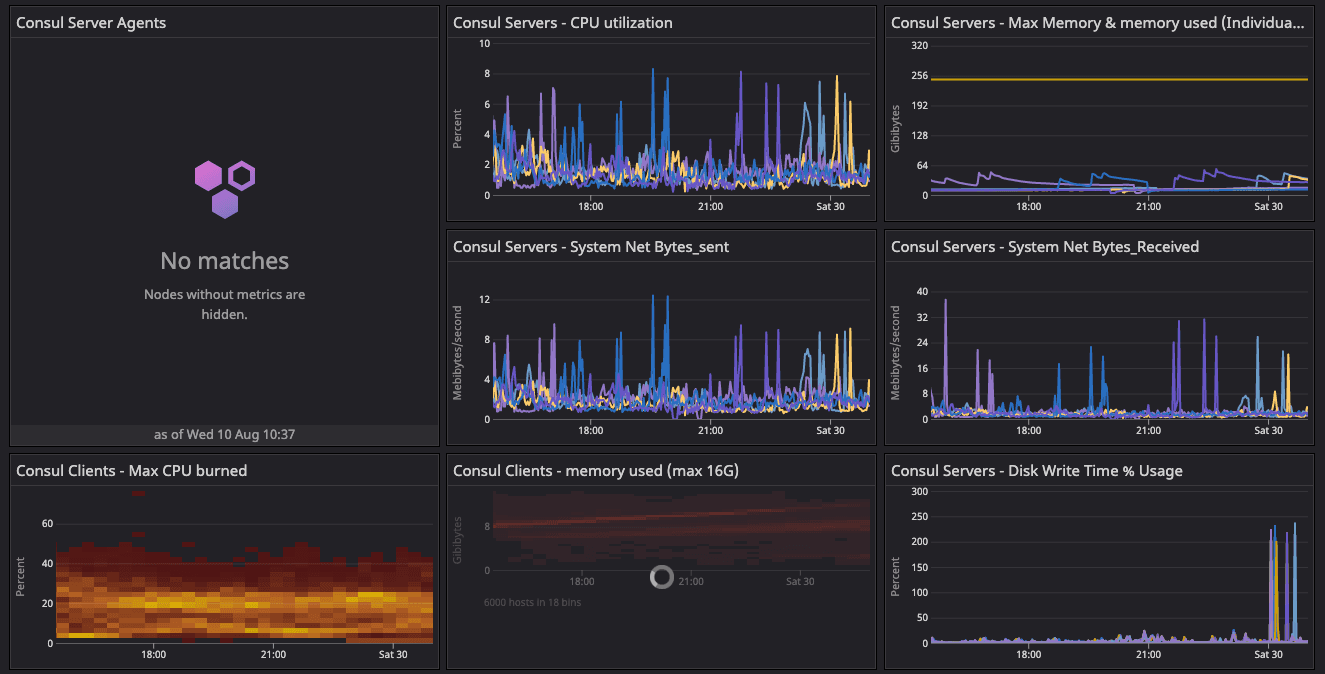The height and width of the screenshot is (674, 1325).
Task: Click the loading spinner in the memory used panel
Action: click(661, 576)
